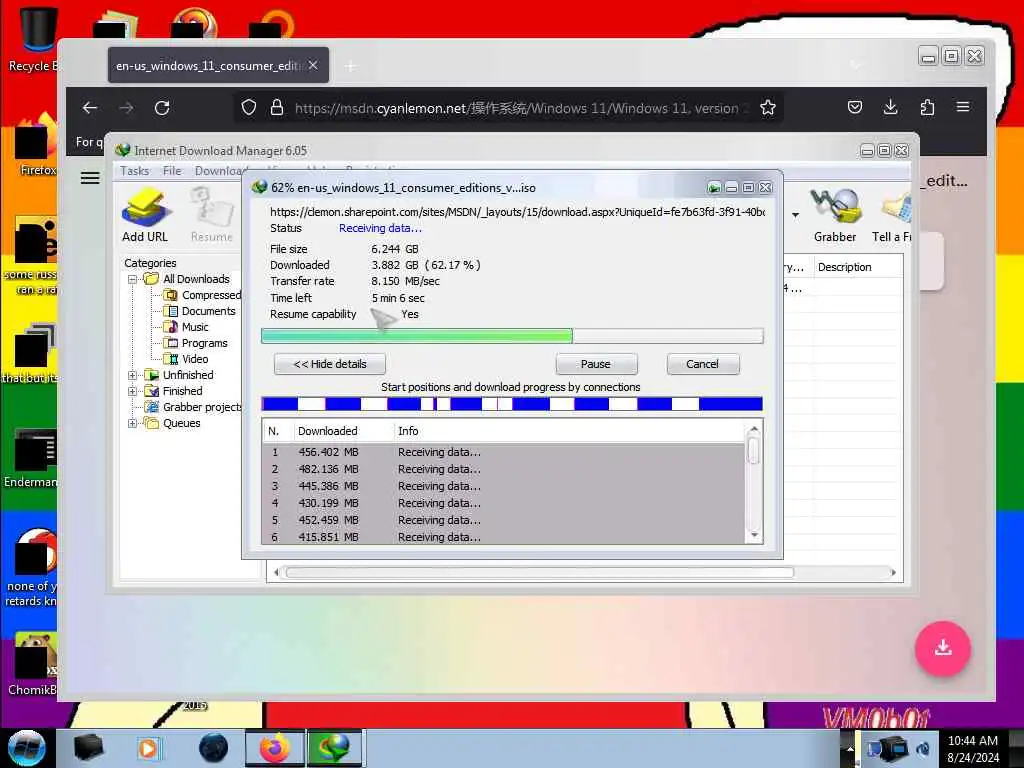
Task: Collapse the All Downloads tree node
Action: click(x=133, y=280)
